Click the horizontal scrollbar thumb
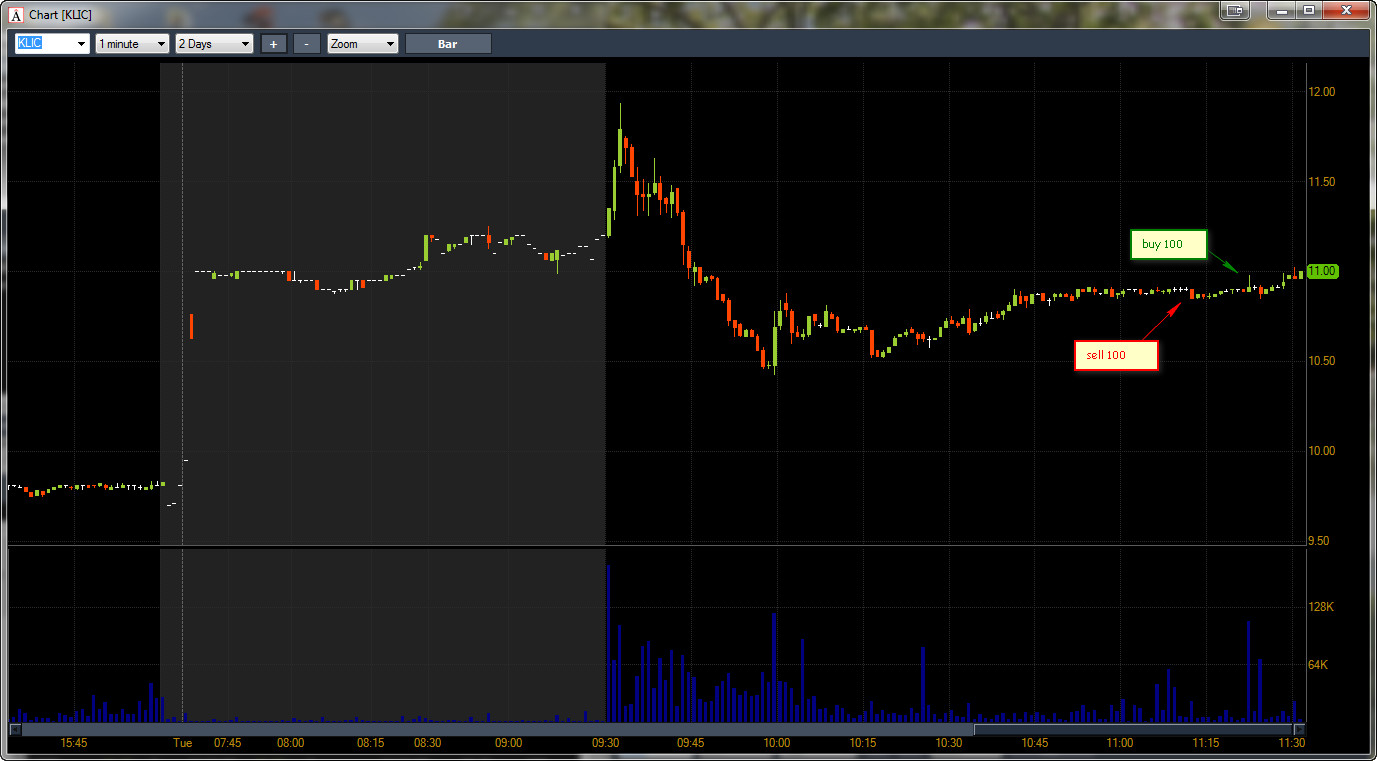Screen dimensions: 1377x761 (1131, 729)
